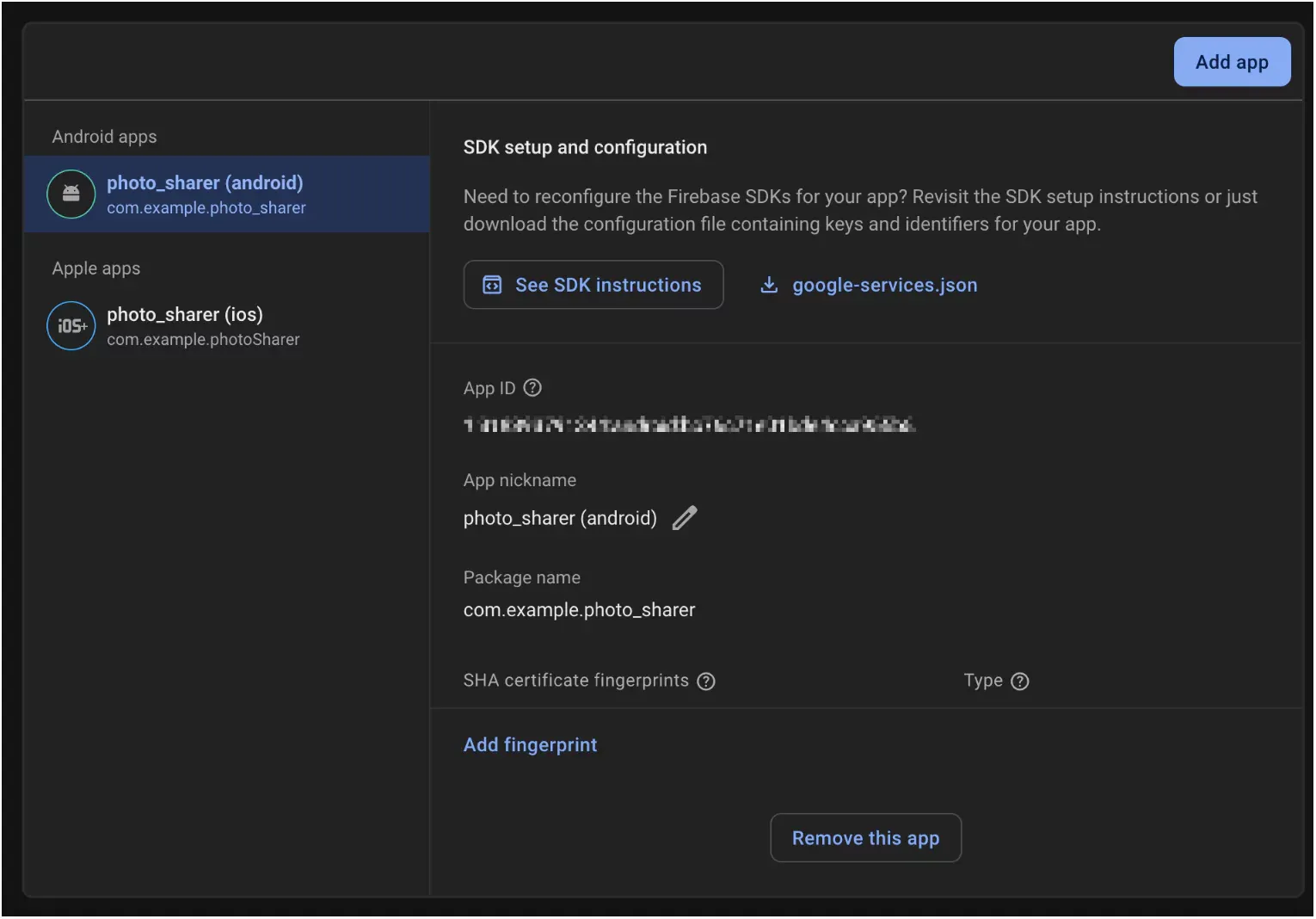This screenshot has height=919, width=1316.
Task: Click the Apple apps section heading
Action: click(96, 268)
